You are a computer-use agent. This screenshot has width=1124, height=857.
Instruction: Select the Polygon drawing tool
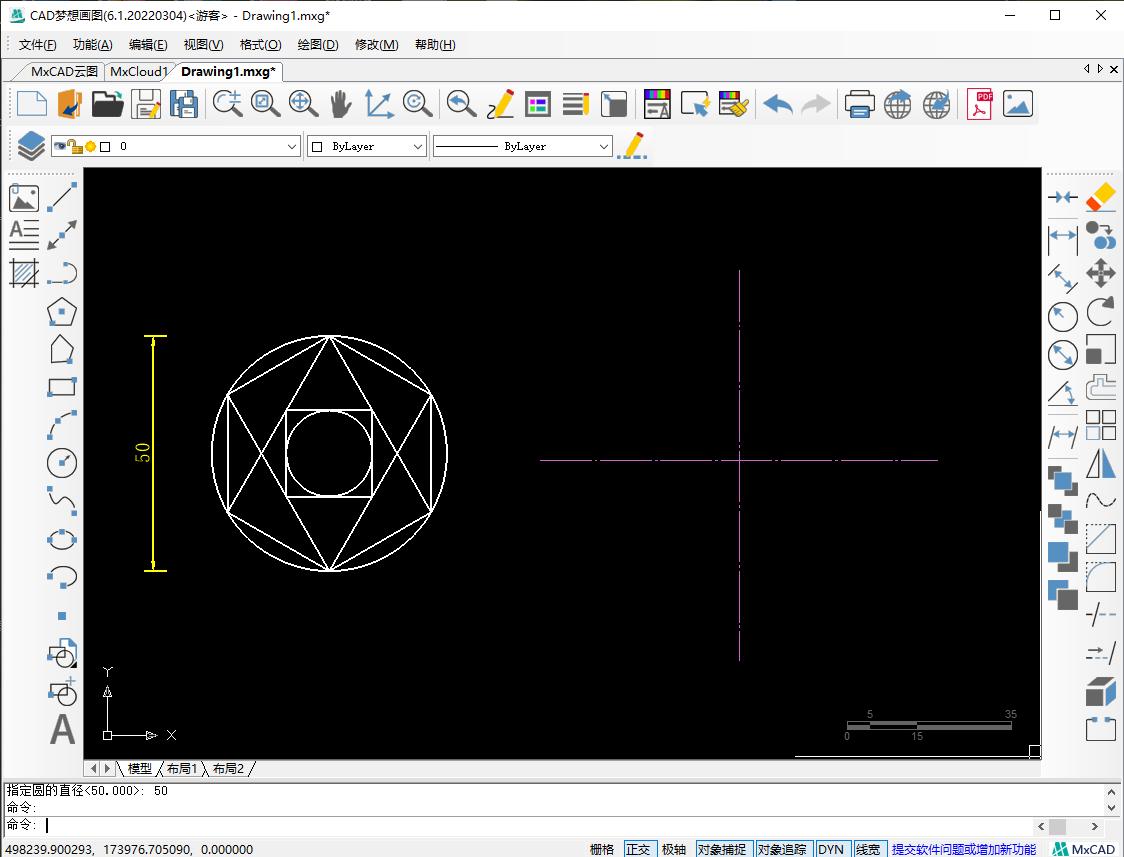[x=62, y=311]
